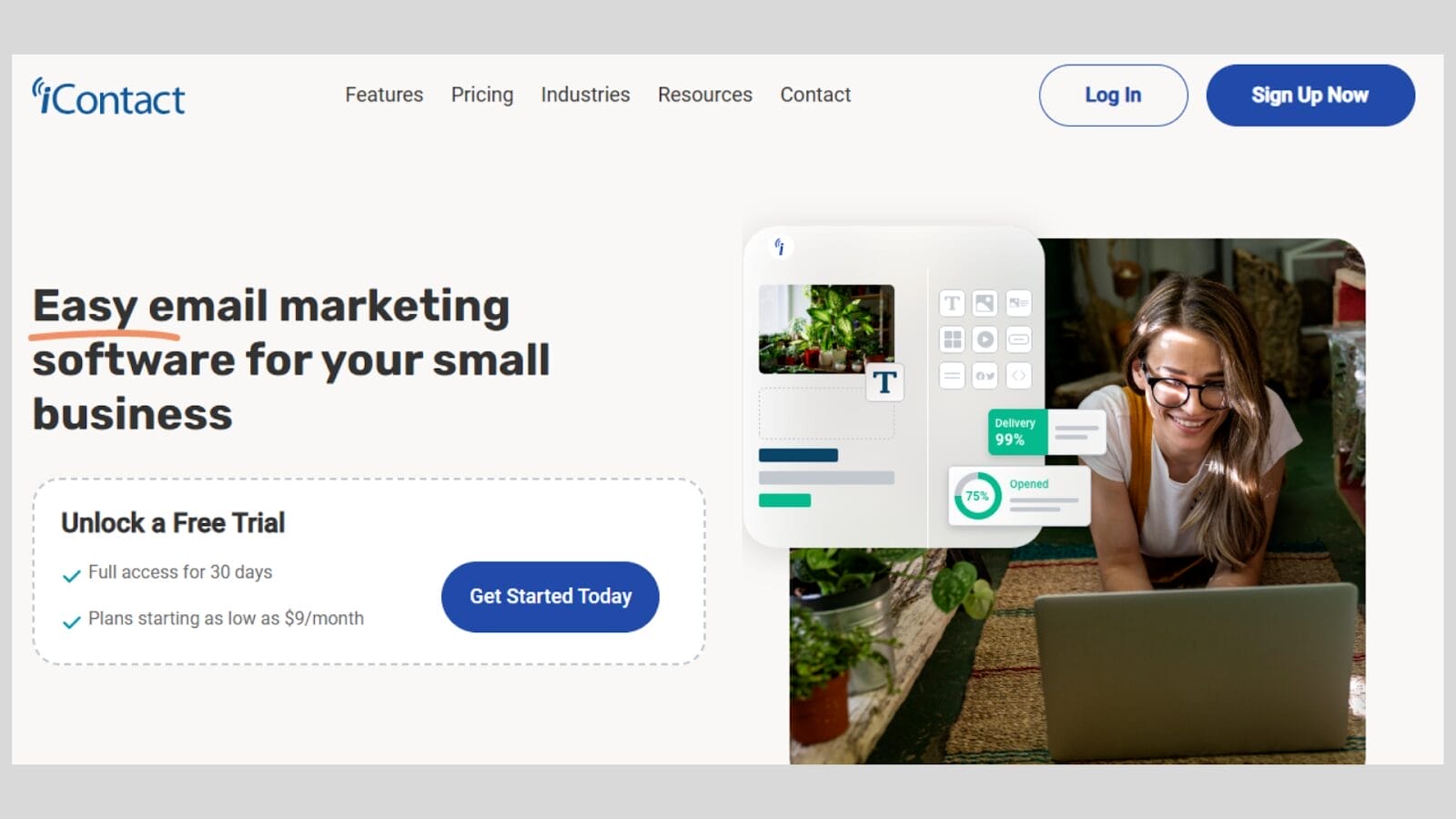Go to the Pricing page
The width and height of the screenshot is (1456, 819).
pos(482,95)
